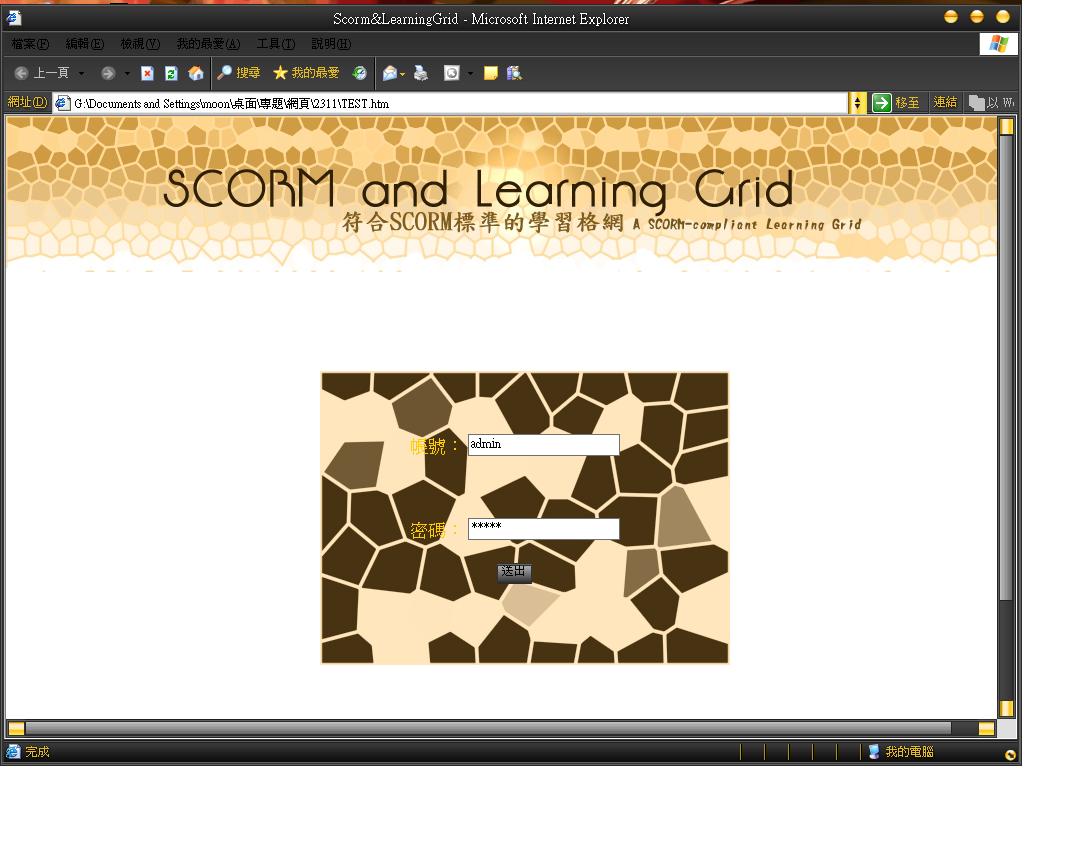Screen dimensions: 1068x862
Task: Click the 移至 Go button
Action: (896, 103)
